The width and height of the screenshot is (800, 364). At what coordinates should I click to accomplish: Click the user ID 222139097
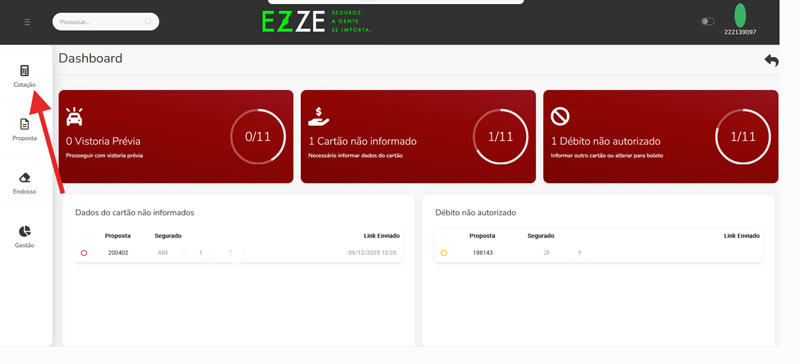point(740,32)
